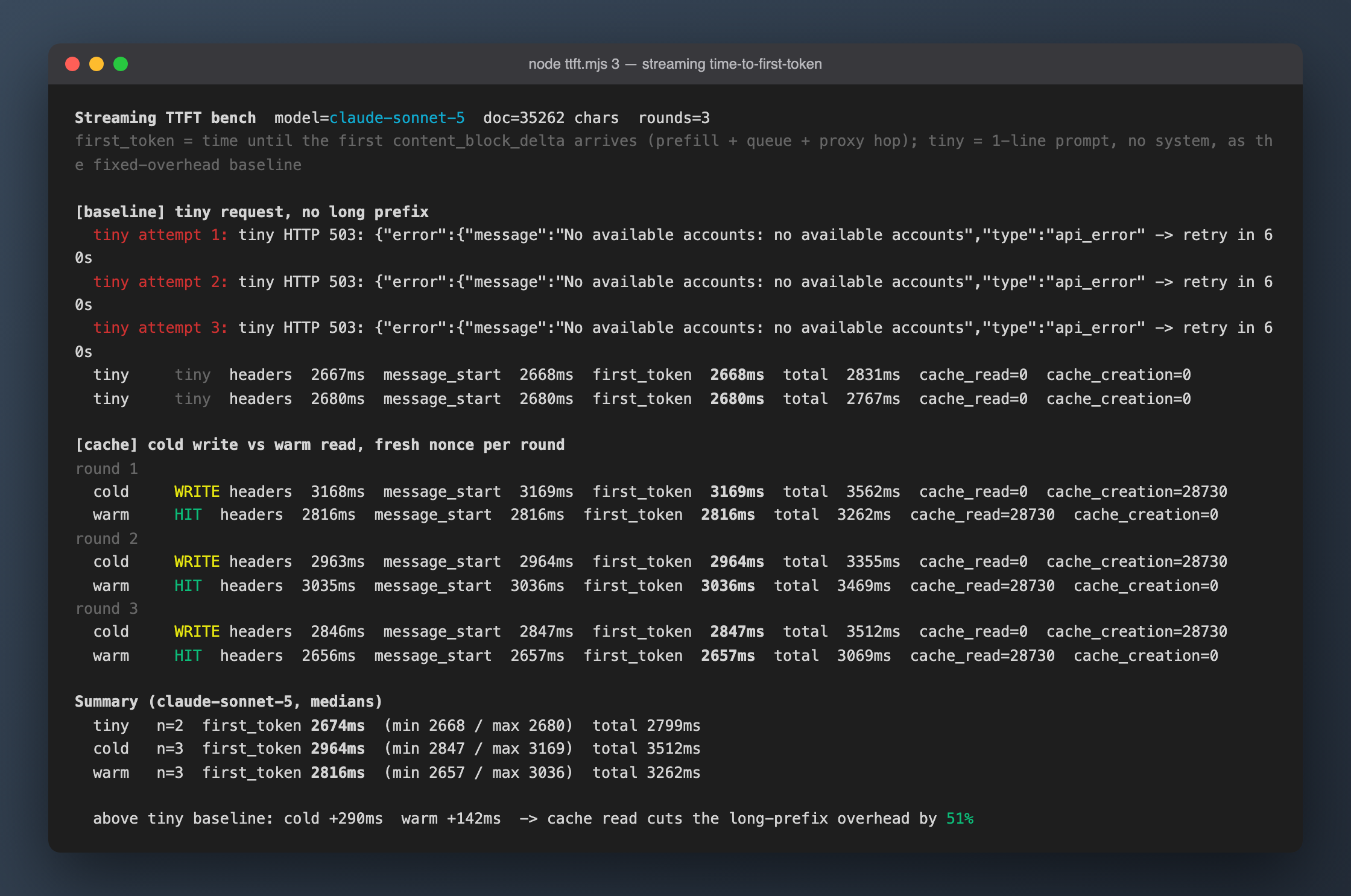
Task: Click the 'Summary (claude-sonnet-5, medians)' heading
Action: pos(229,701)
